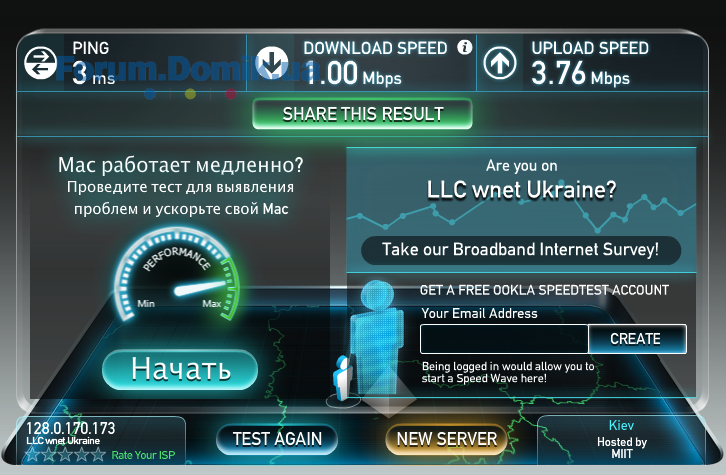Click the Test Again button
Screen dimensions: 726x475
[x=277, y=439]
